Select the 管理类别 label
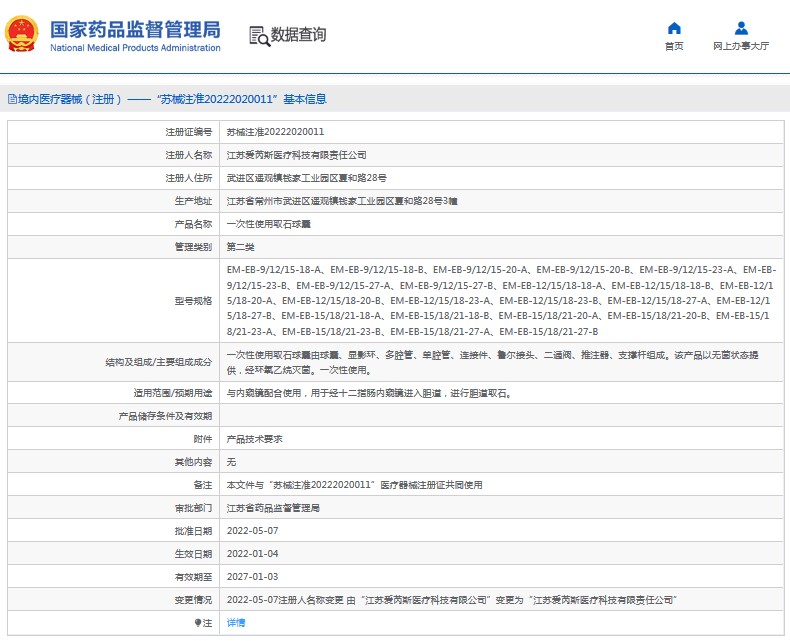This screenshot has width=790, height=641. point(193,247)
